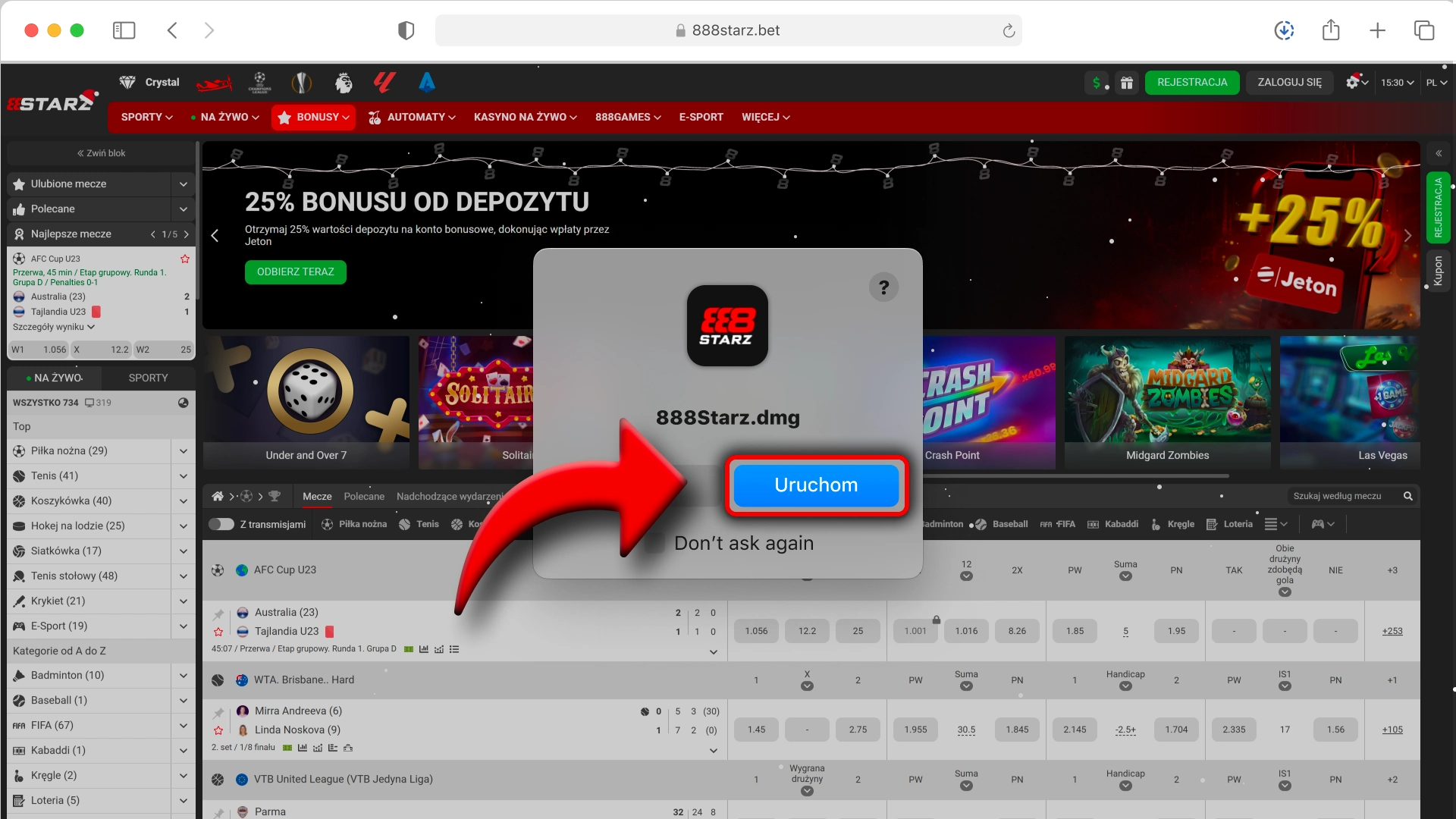Go back with Safari back arrow
Viewport: 1456px width, 819px height.
pos(172,30)
